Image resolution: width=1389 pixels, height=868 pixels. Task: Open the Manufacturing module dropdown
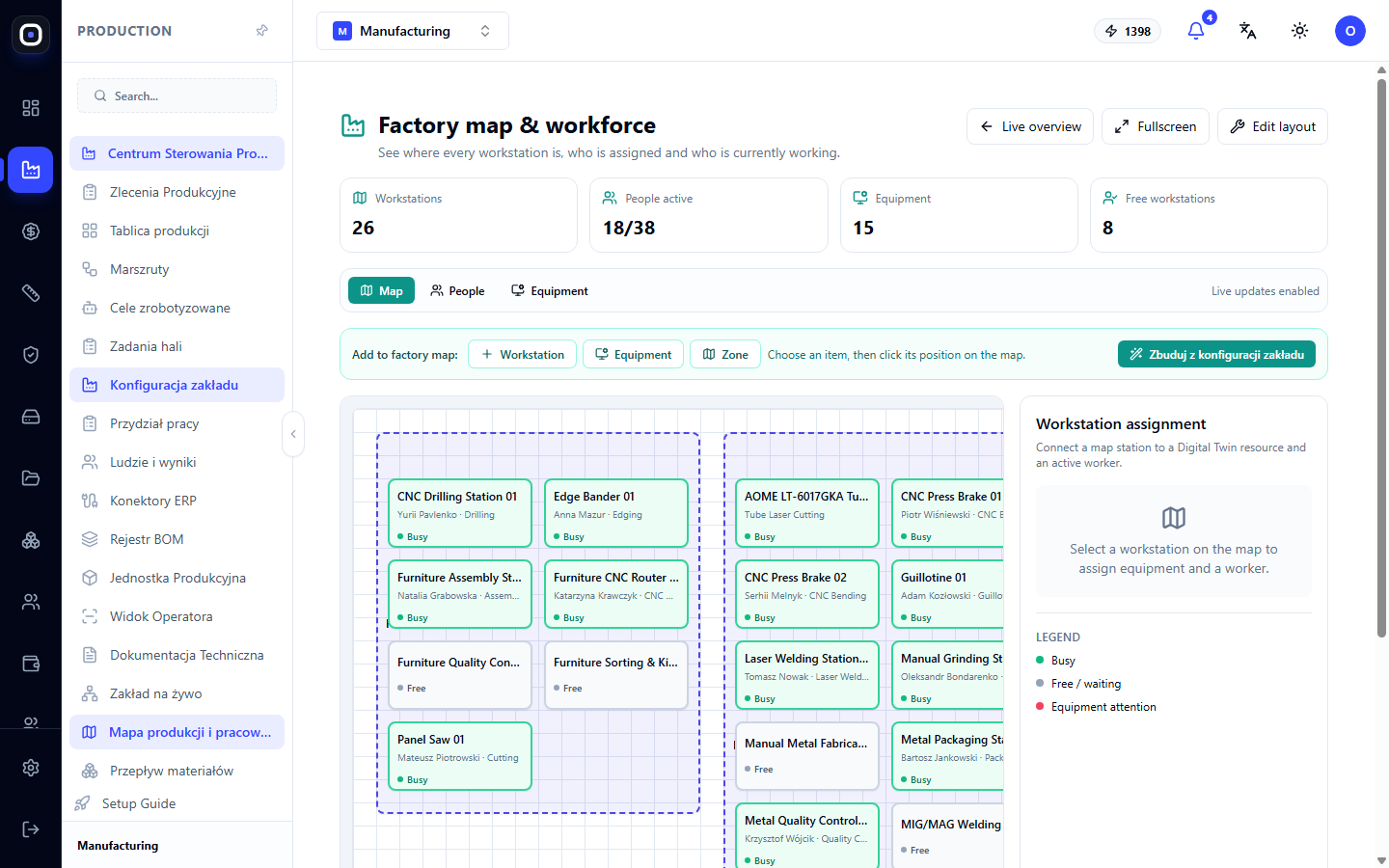click(x=413, y=31)
